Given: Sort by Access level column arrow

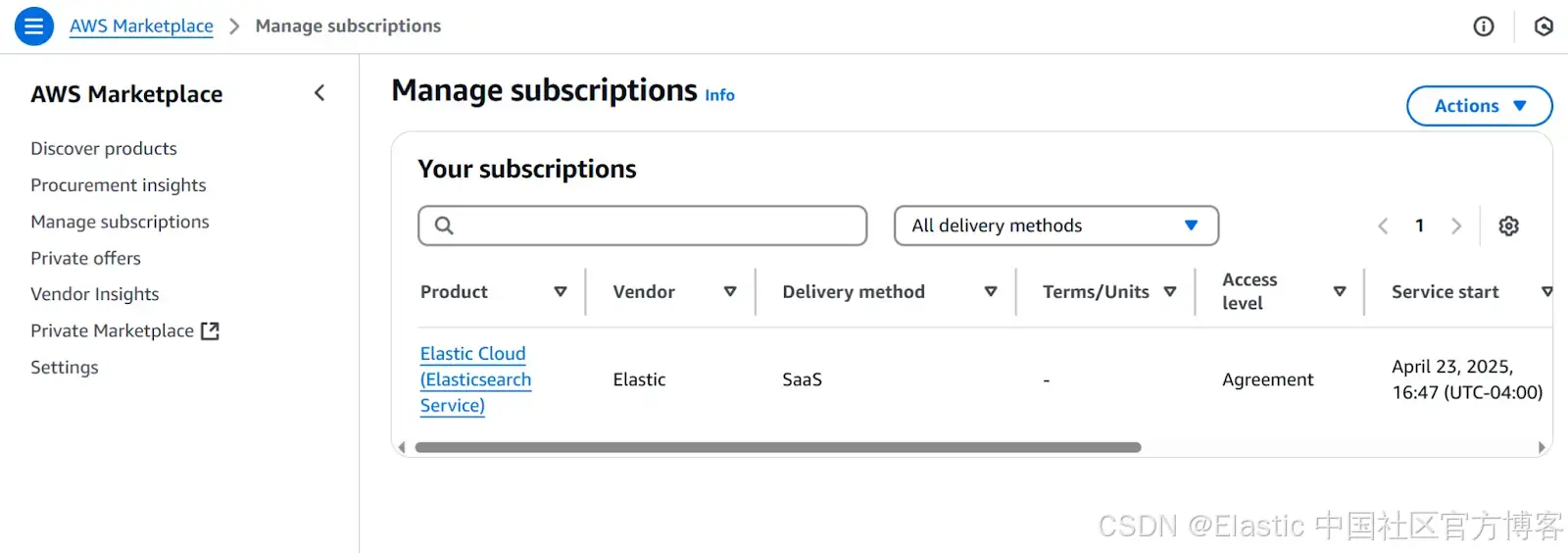Looking at the screenshot, I should pos(1340,291).
